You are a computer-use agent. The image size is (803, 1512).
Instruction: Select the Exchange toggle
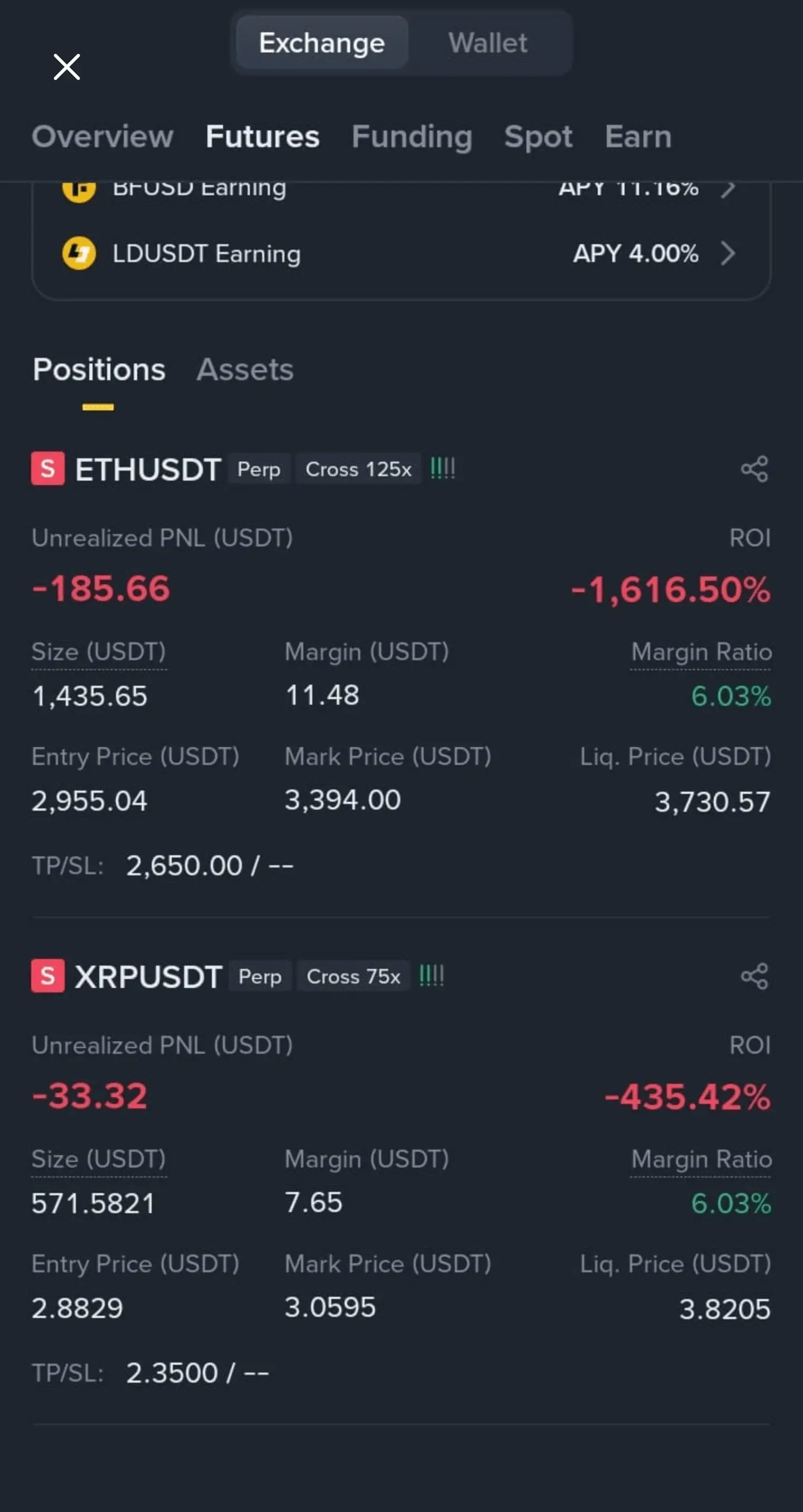322,43
